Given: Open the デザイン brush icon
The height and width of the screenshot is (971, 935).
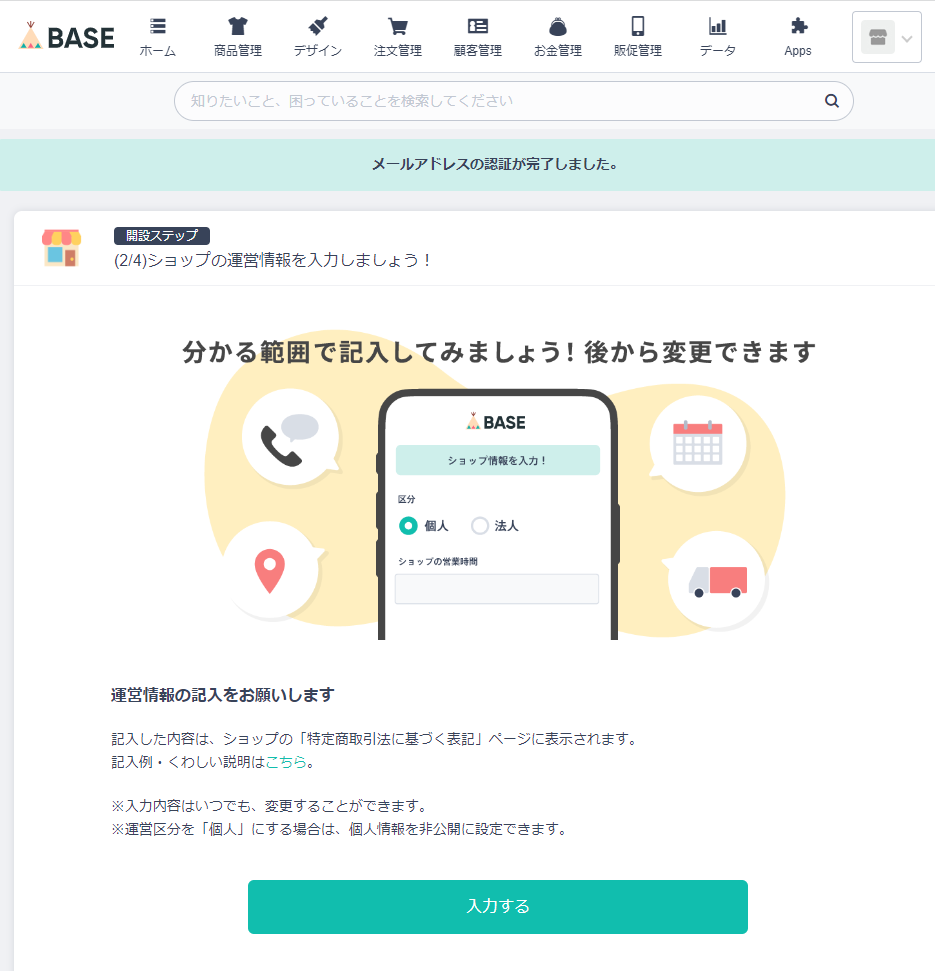Looking at the screenshot, I should [x=318, y=26].
